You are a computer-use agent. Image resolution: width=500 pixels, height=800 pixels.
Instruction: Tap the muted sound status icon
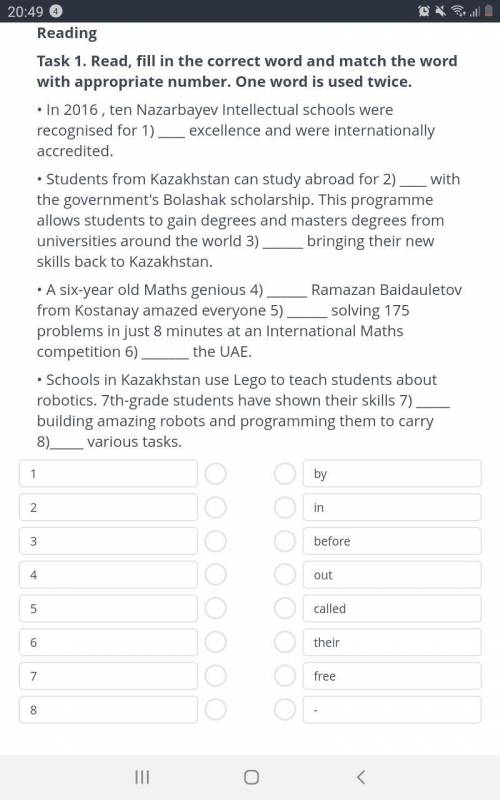point(440,11)
